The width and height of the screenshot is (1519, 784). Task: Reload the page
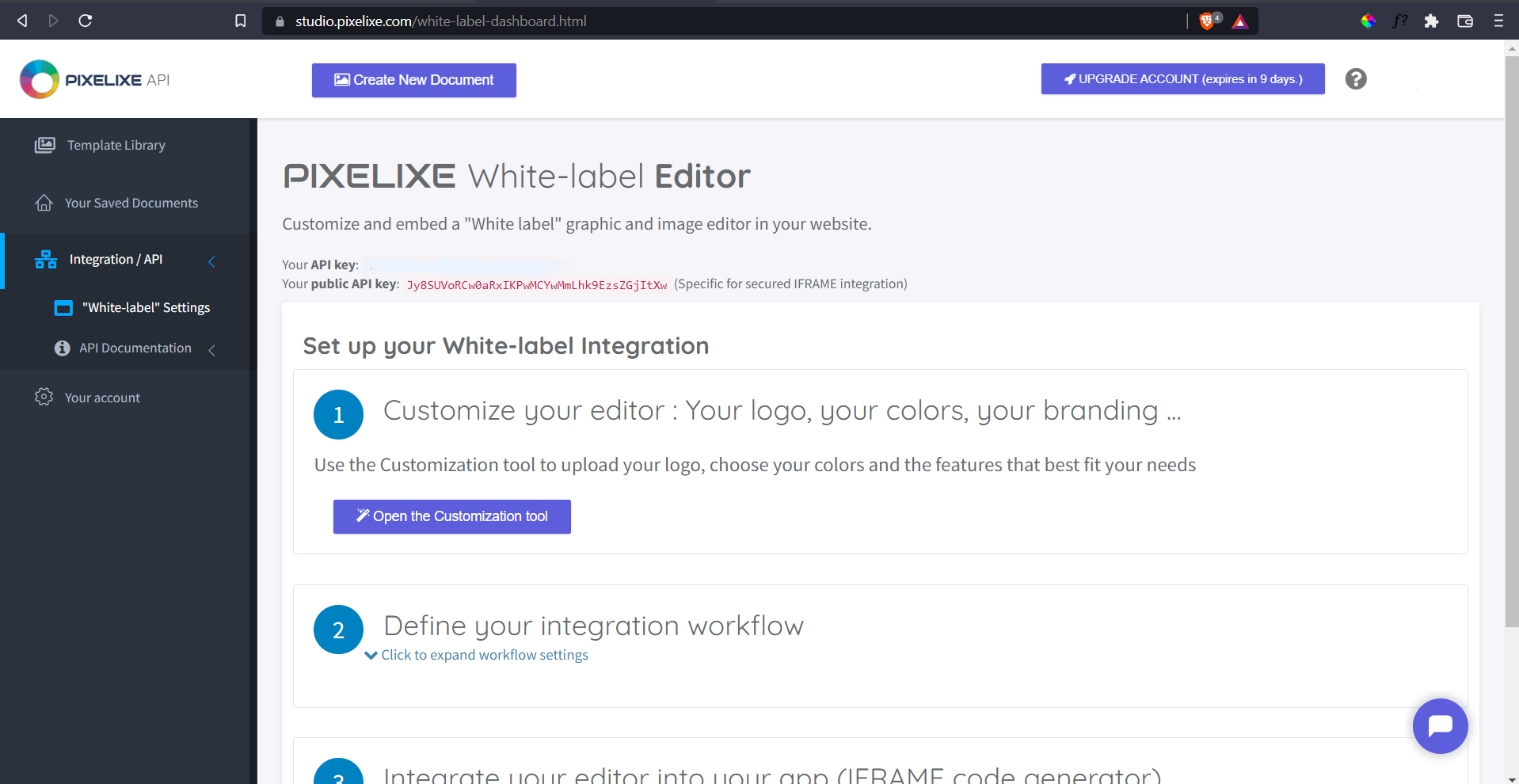click(x=86, y=21)
